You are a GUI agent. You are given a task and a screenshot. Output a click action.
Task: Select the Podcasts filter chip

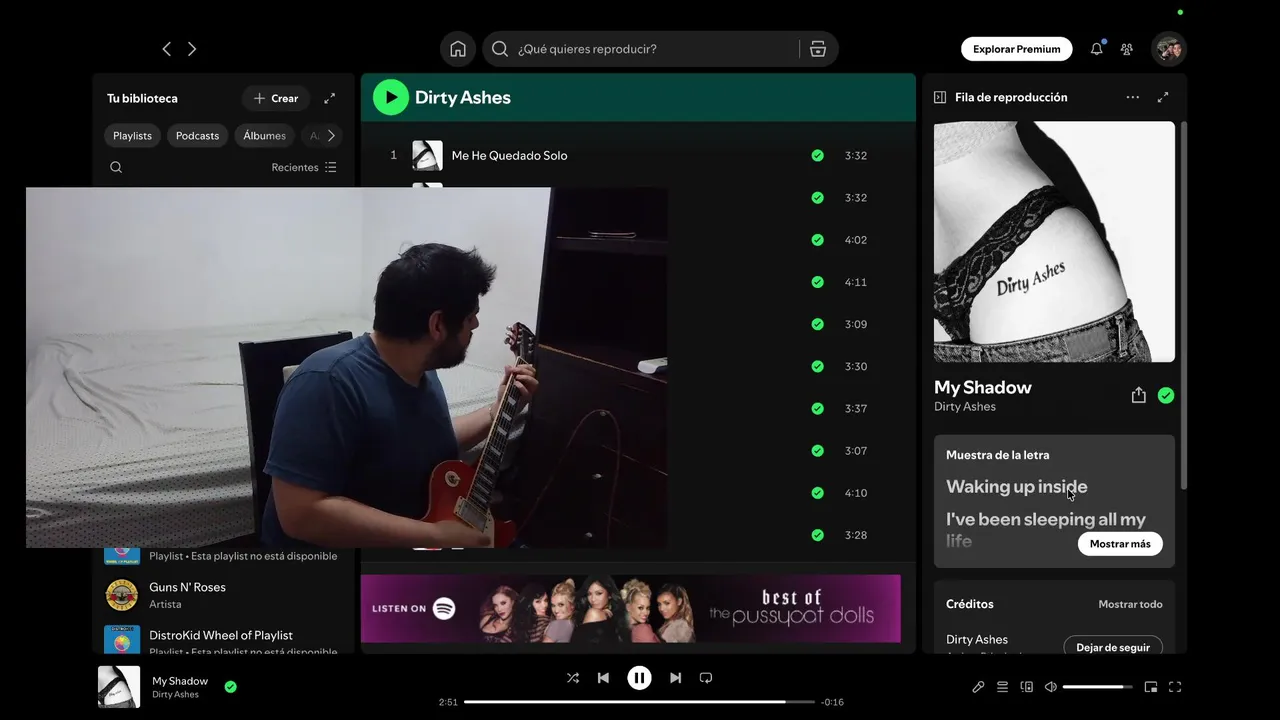click(x=197, y=135)
